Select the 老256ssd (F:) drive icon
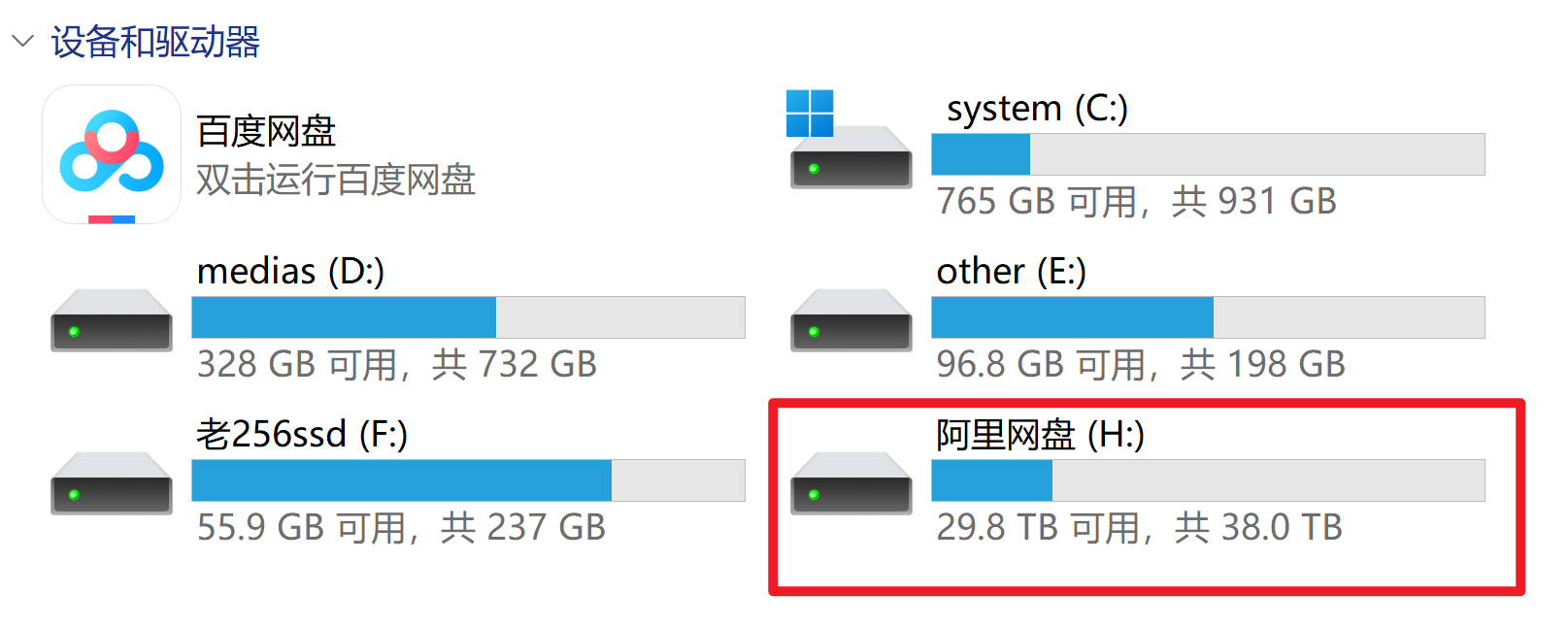The width and height of the screenshot is (1568, 627). (x=112, y=483)
